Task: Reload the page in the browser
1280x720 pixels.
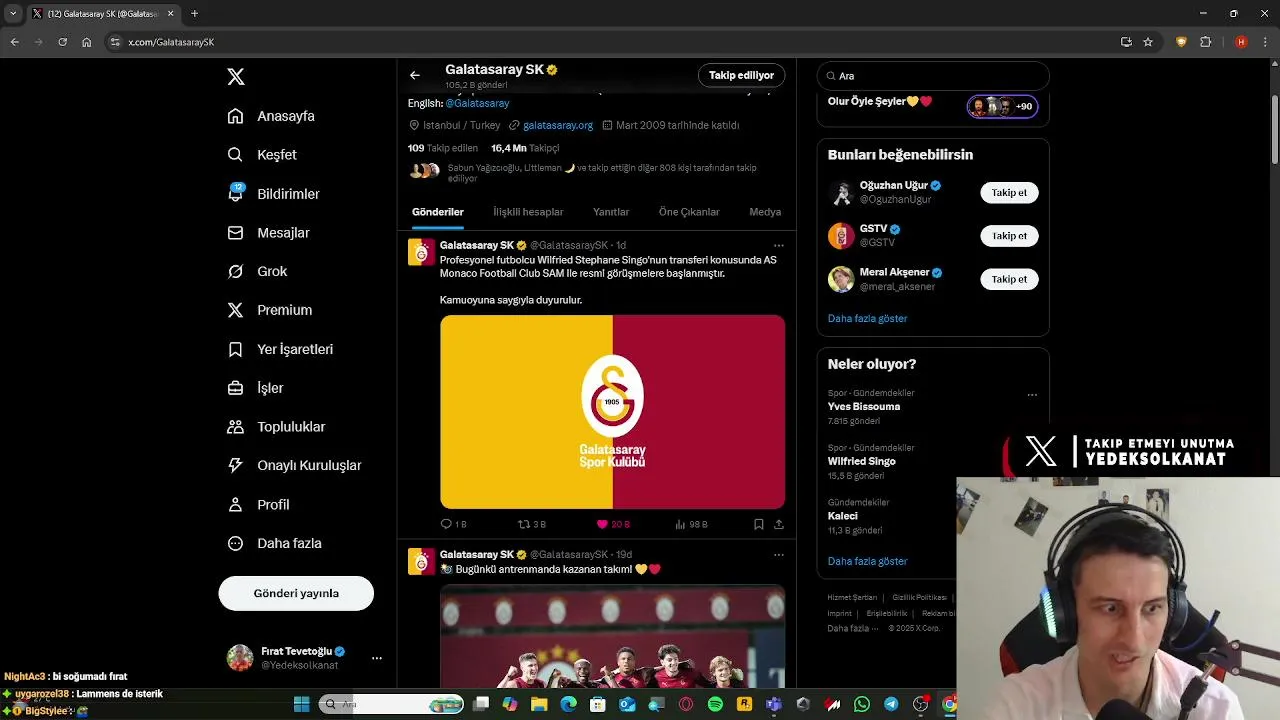Action: point(62,42)
